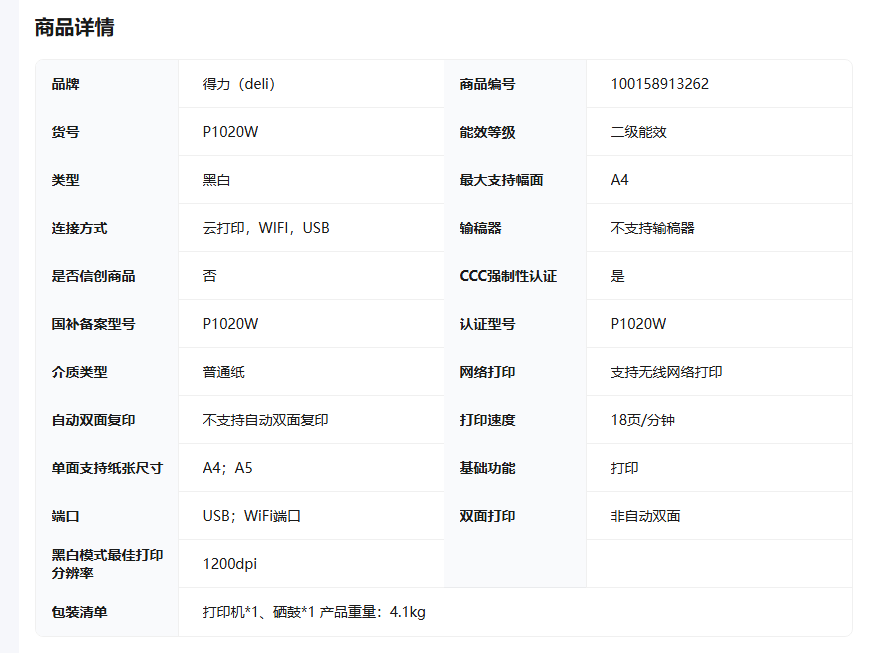Click P1020W value for 认证型号
Viewport: 869px width, 653px height.
pyautogui.click(x=638, y=324)
